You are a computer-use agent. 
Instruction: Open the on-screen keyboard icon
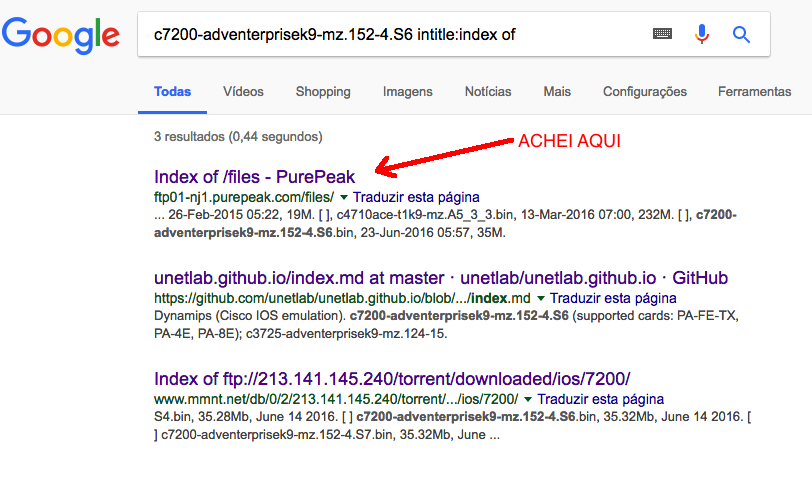(662, 34)
